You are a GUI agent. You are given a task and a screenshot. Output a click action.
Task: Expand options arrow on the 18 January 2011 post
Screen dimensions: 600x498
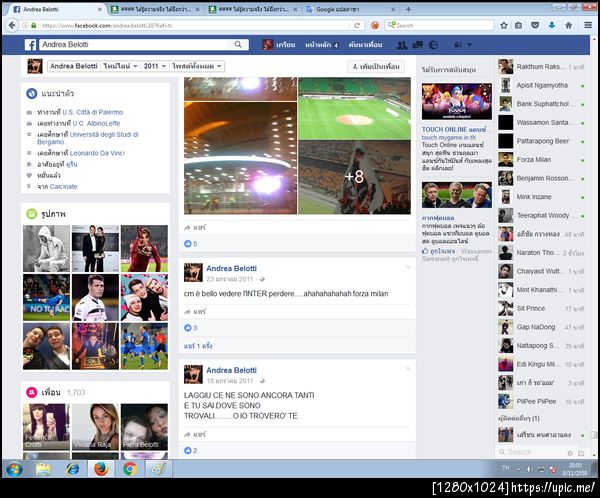[x=408, y=369]
